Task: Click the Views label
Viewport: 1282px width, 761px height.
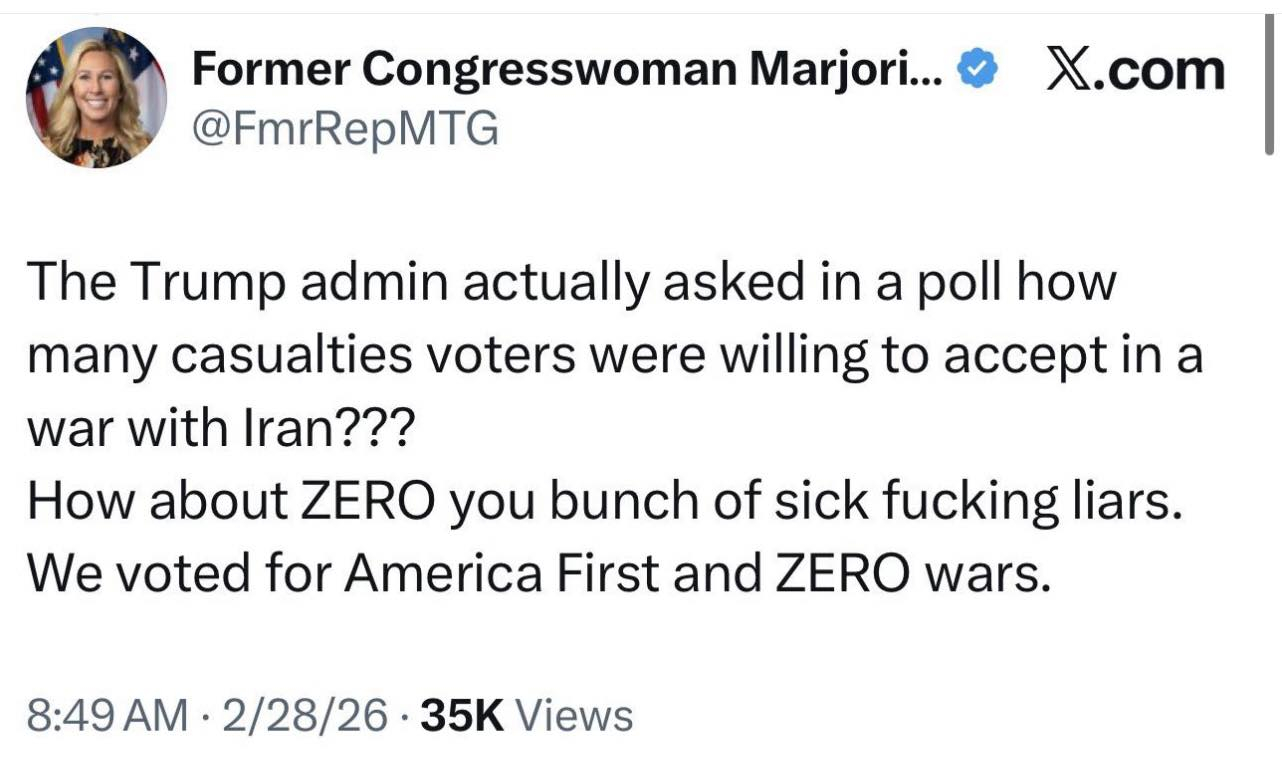Action: 577,715
